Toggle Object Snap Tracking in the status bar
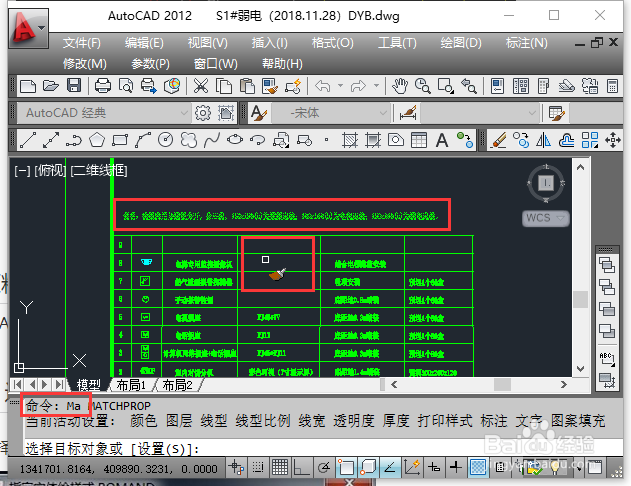The image size is (631, 486). pos(390,467)
